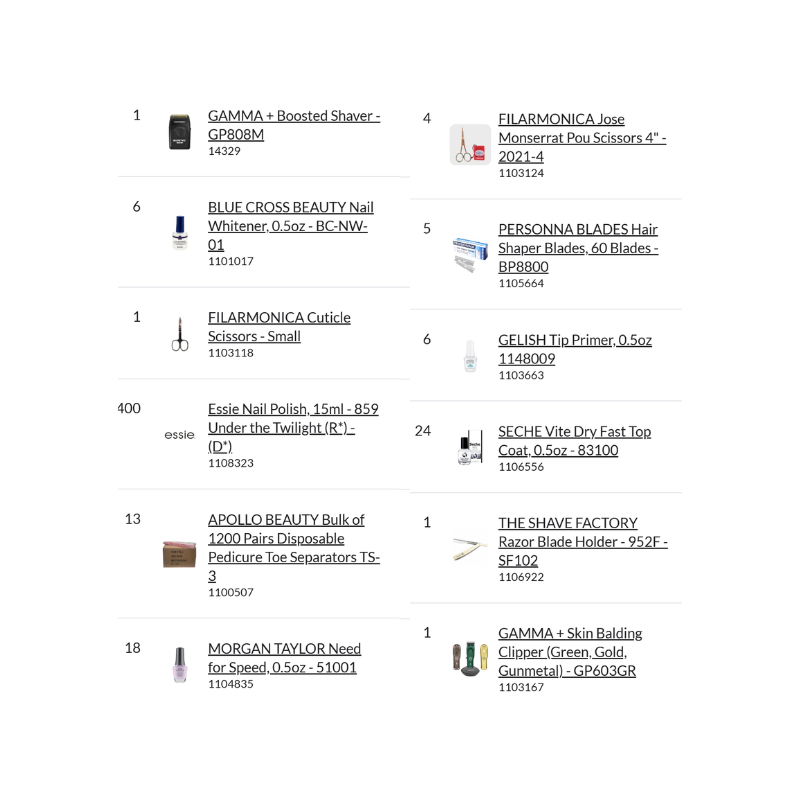
Task: Click the Morgan Taylor polish bottle image
Action: tap(179, 665)
